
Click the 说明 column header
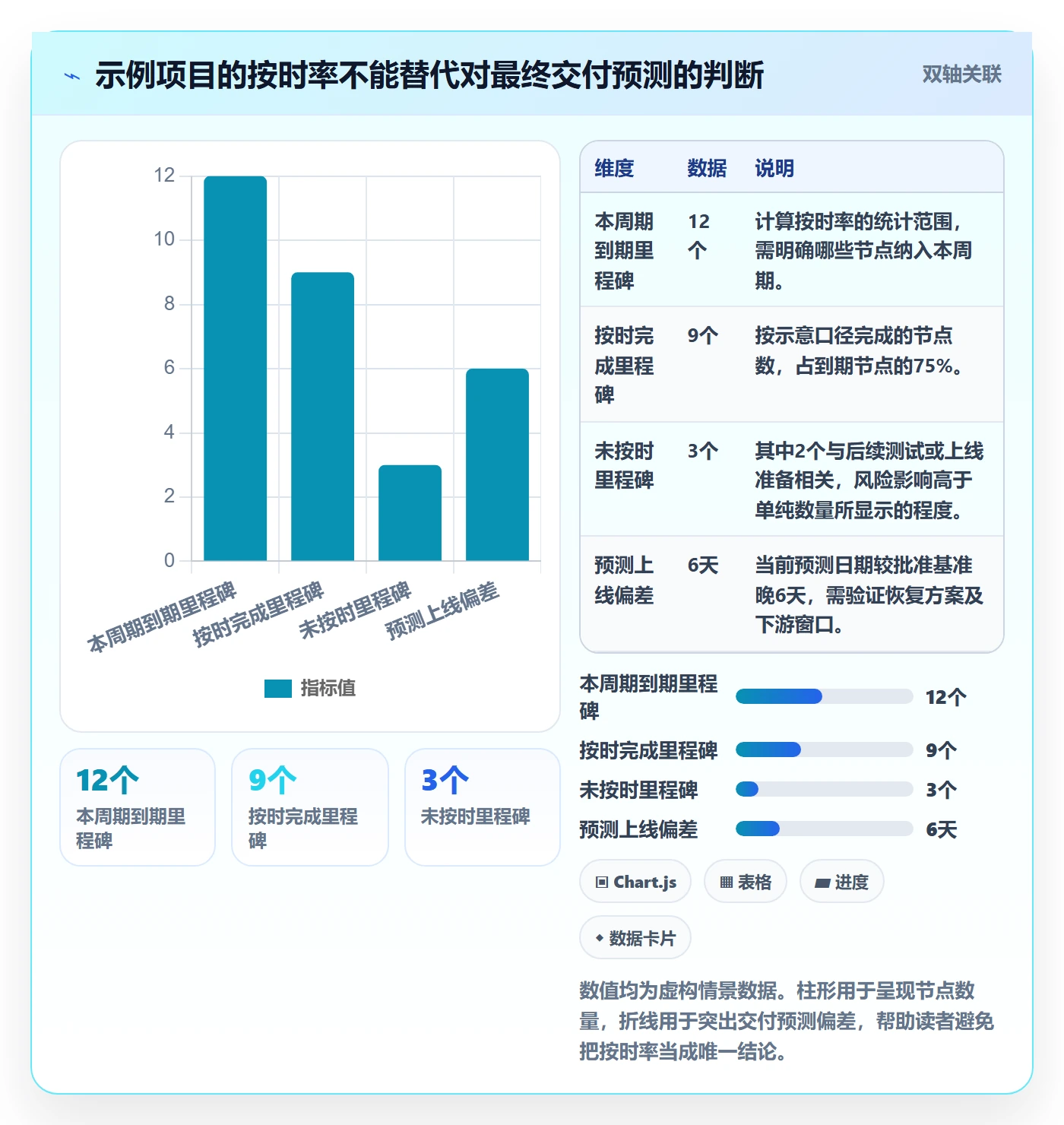(774, 168)
